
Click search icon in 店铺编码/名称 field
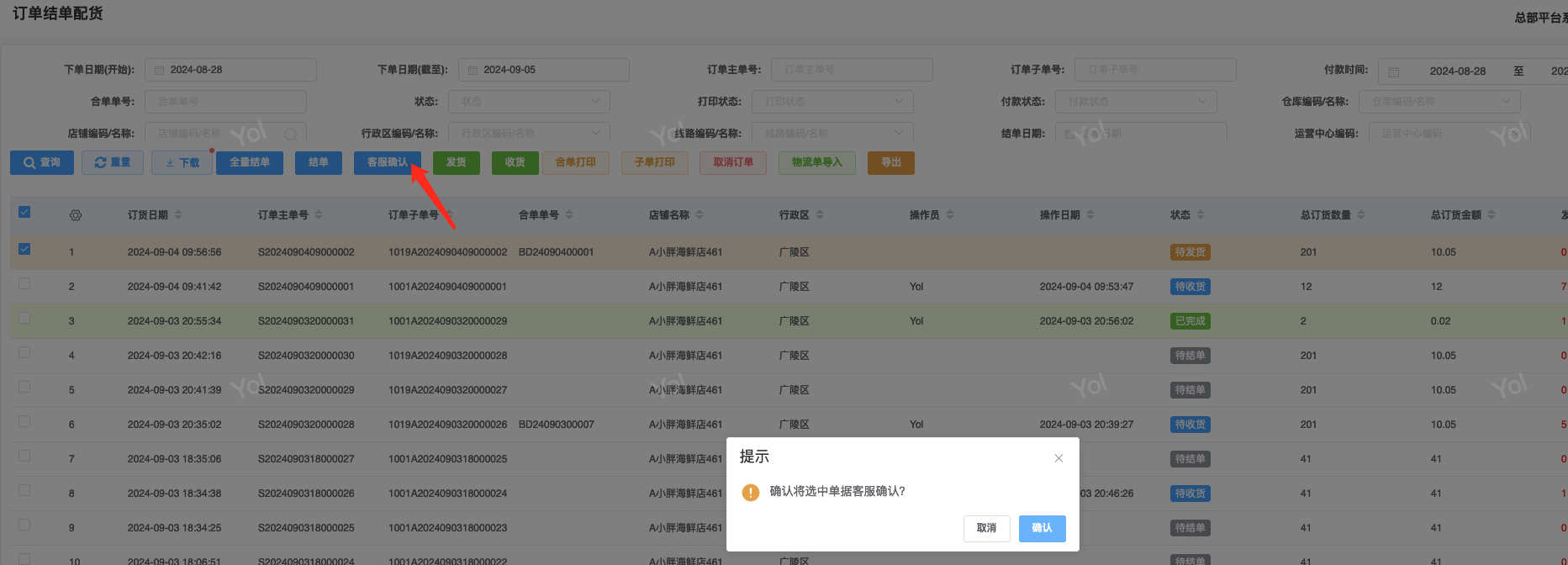point(291,134)
